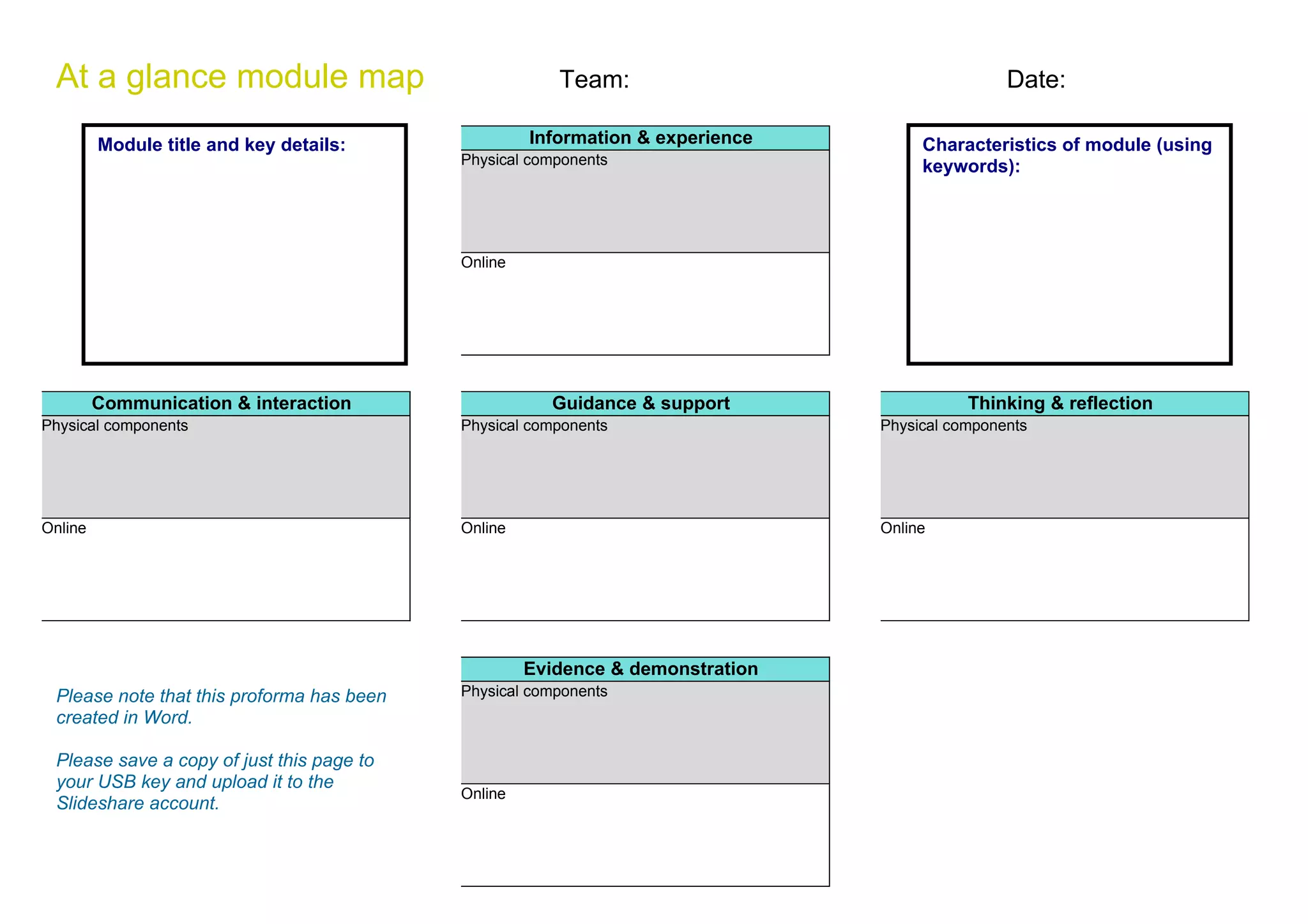
Task: Click the Online cell under Evidence & demonstration
Action: 645,838
